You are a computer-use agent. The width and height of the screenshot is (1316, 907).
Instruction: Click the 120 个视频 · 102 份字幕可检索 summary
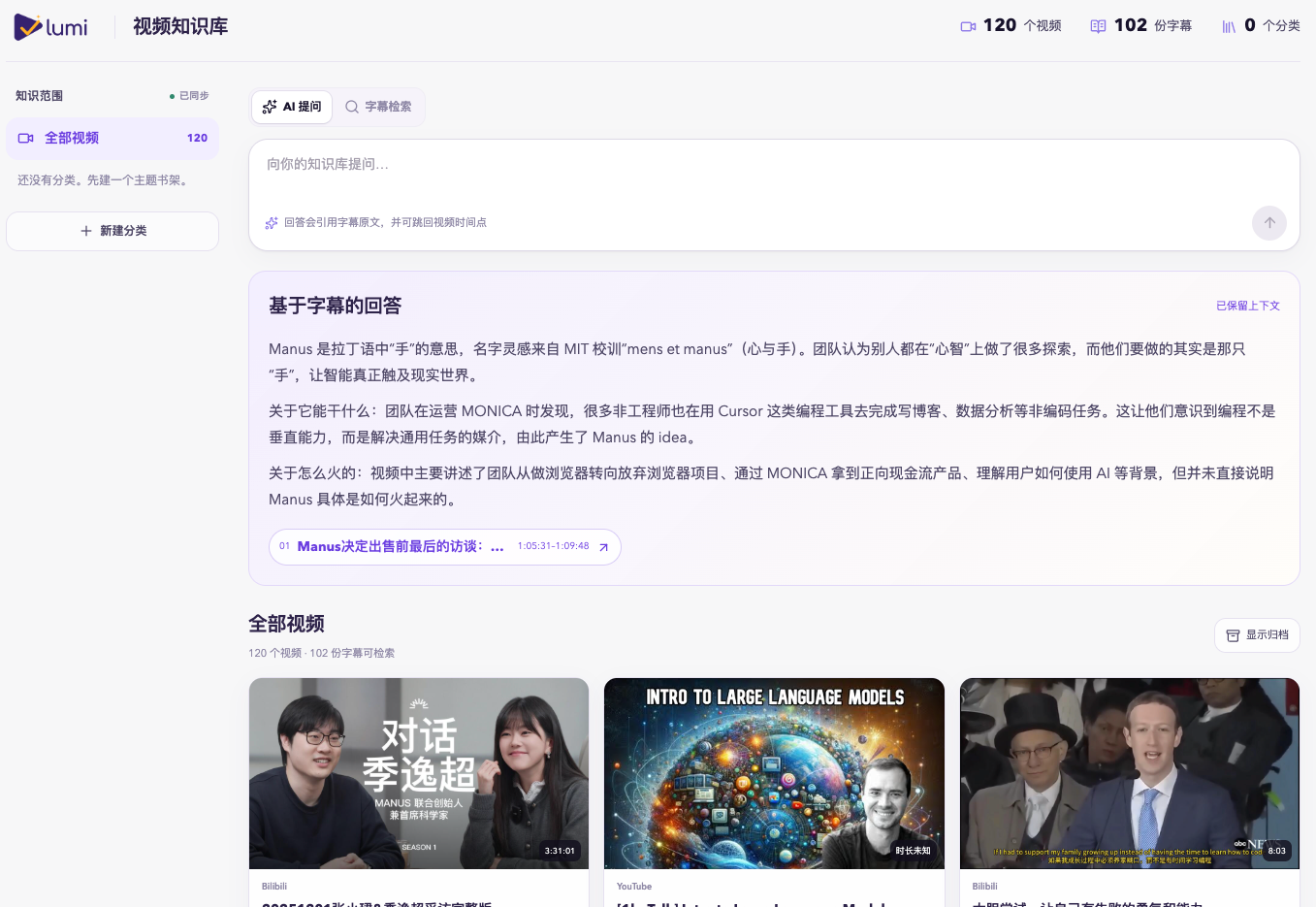(x=322, y=653)
